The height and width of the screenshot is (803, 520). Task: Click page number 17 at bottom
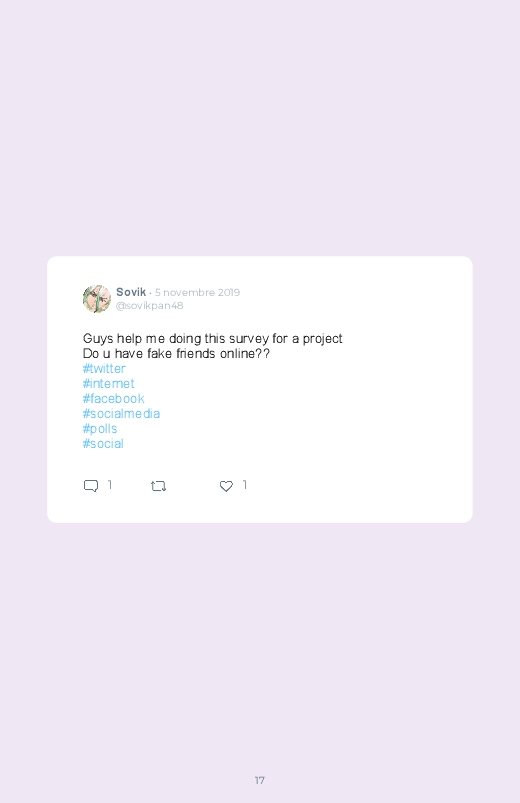(x=260, y=780)
